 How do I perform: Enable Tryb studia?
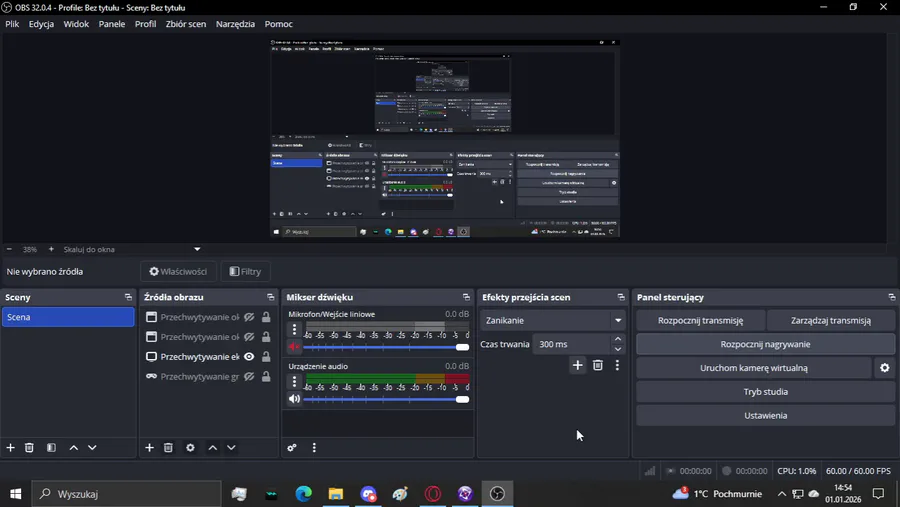[x=765, y=392]
